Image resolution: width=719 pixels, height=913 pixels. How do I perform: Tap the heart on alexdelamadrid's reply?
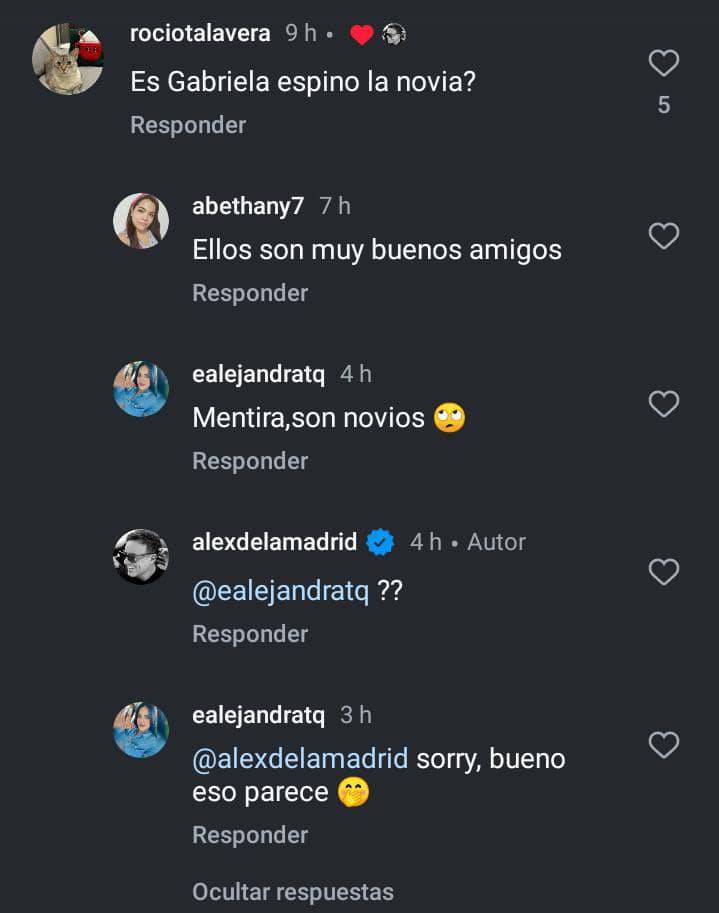click(664, 572)
